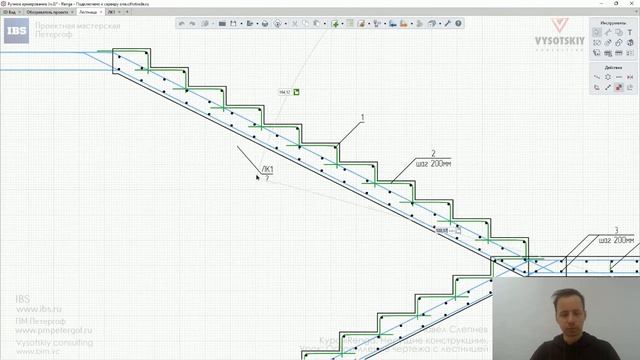
Task: Click the Redo arrow in the top toolbar
Action: [x=193, y=24]
